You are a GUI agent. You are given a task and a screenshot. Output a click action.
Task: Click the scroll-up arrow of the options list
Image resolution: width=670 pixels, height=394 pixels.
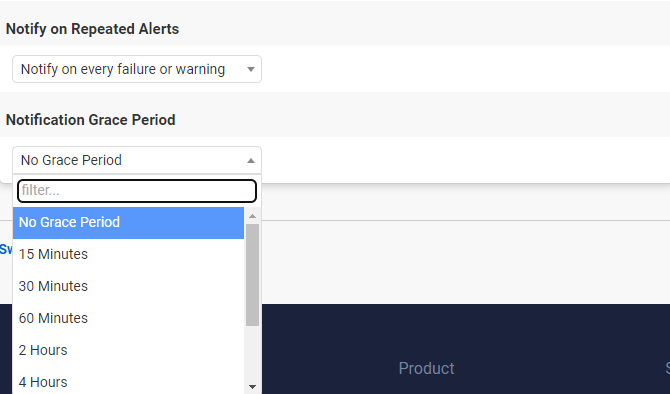click(253, 216)
